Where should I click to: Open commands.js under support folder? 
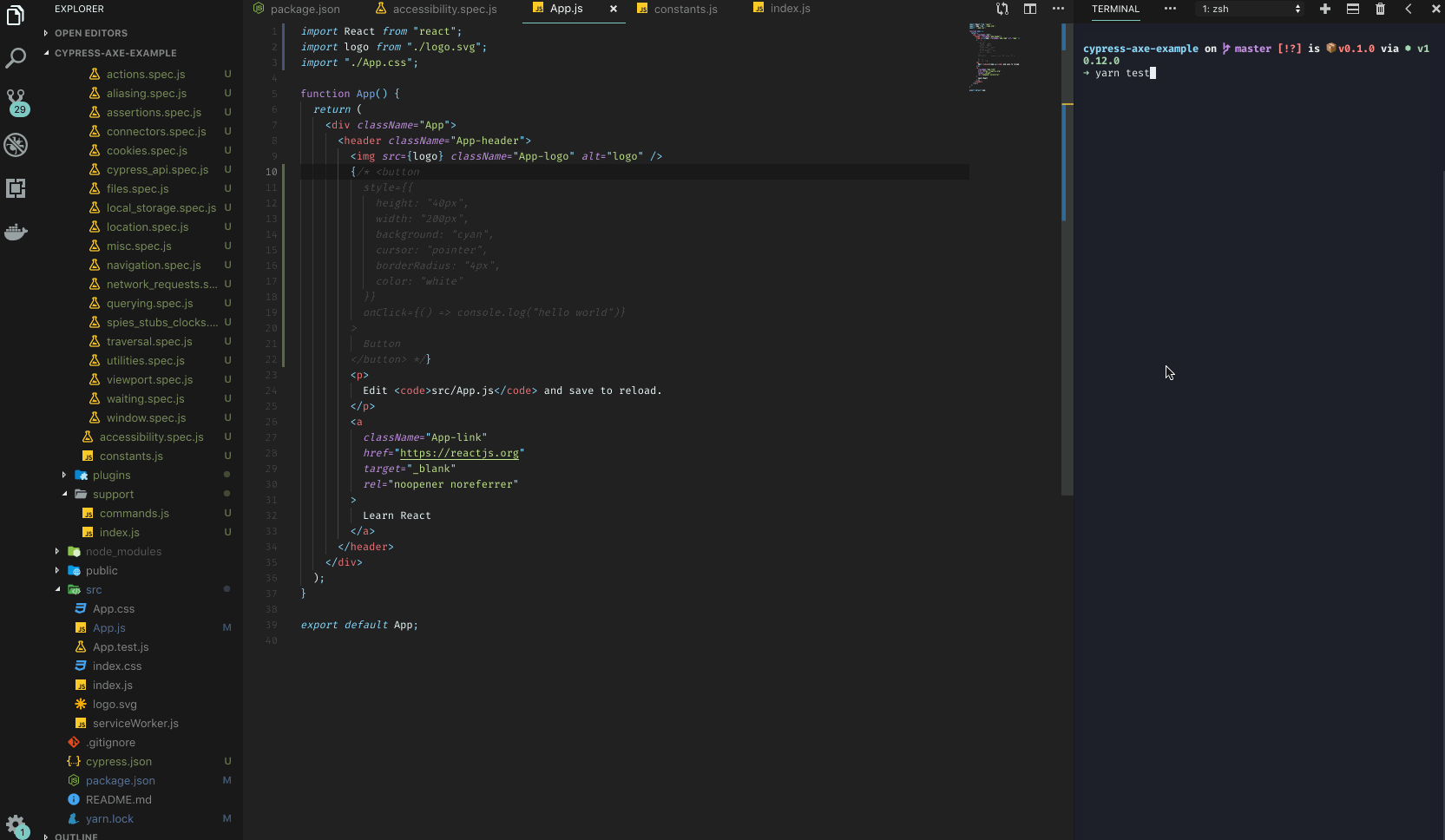pyautogui.click(x=134, y=514)
